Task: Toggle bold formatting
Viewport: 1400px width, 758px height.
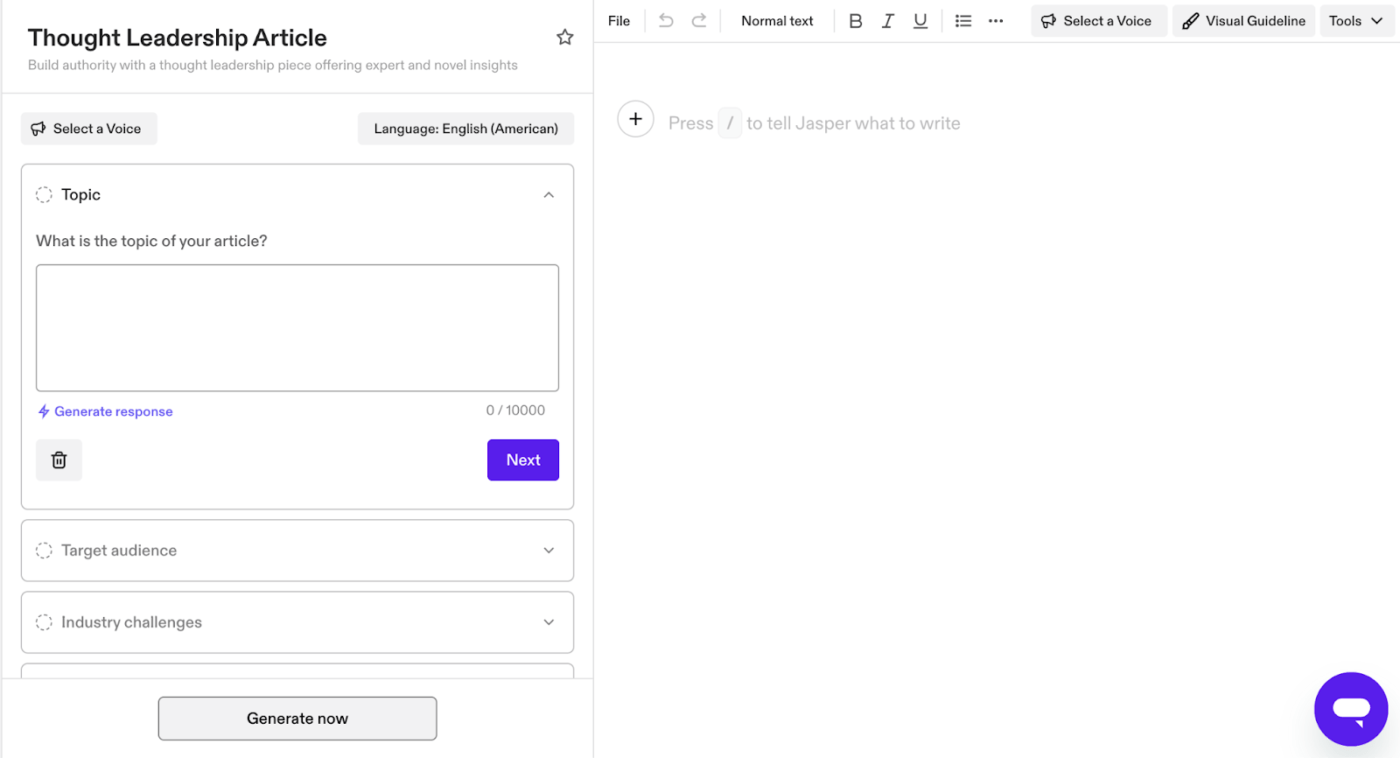Action: (855, 21)
